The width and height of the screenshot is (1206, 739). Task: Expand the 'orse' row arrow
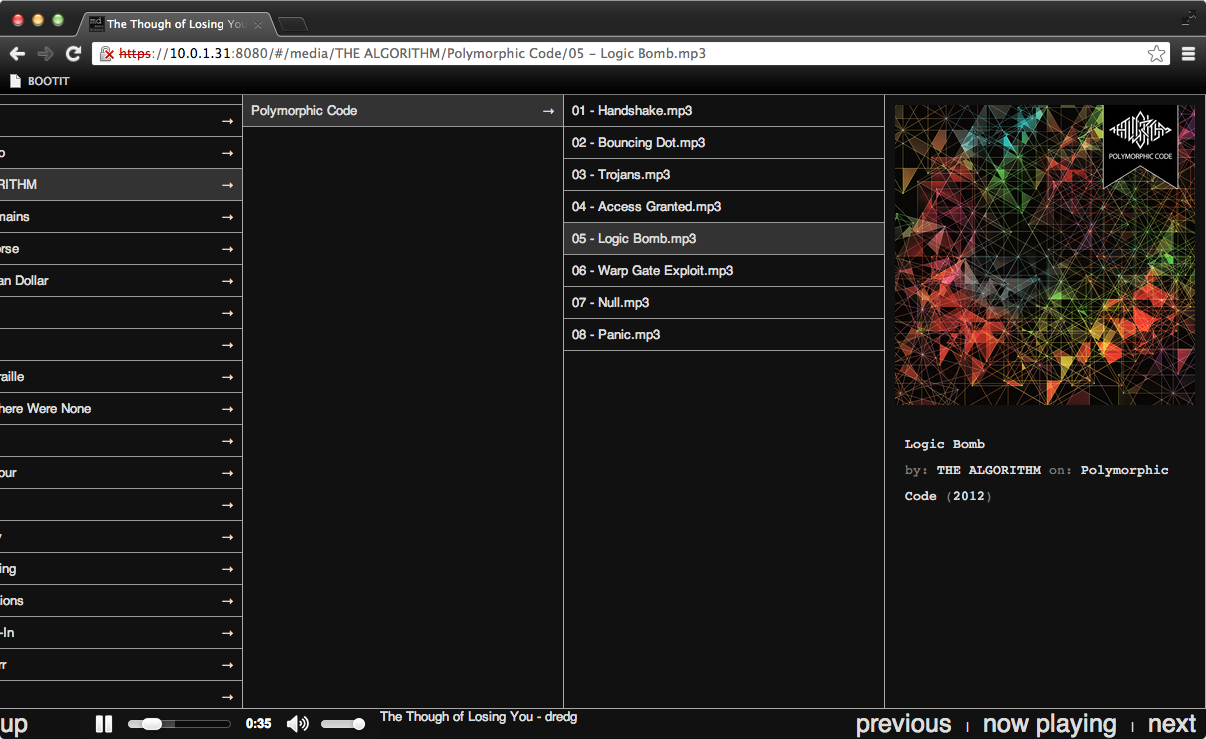[x=228, y=249]
